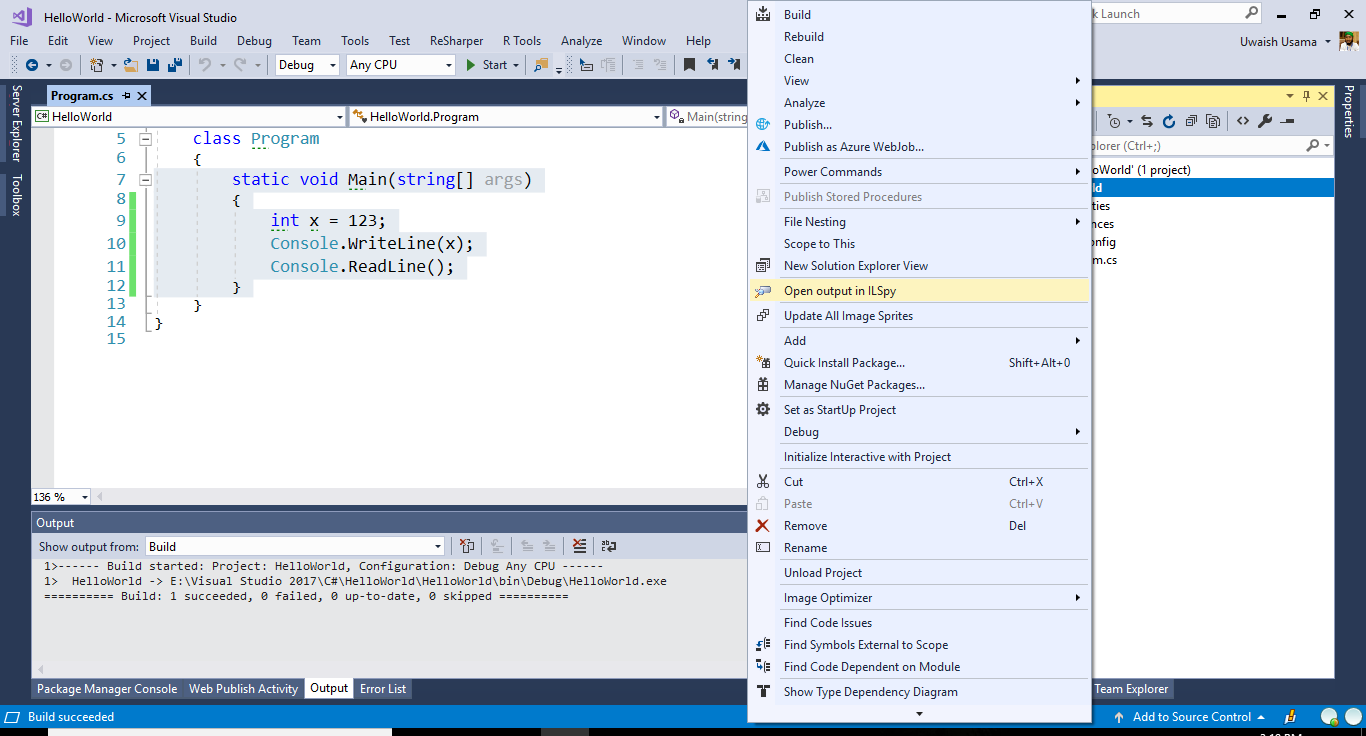This screenshot has height=736, width=1366.
Task: Save the current file with the single-disk icon
Action: pyautogui.click(x=153, y=65)
